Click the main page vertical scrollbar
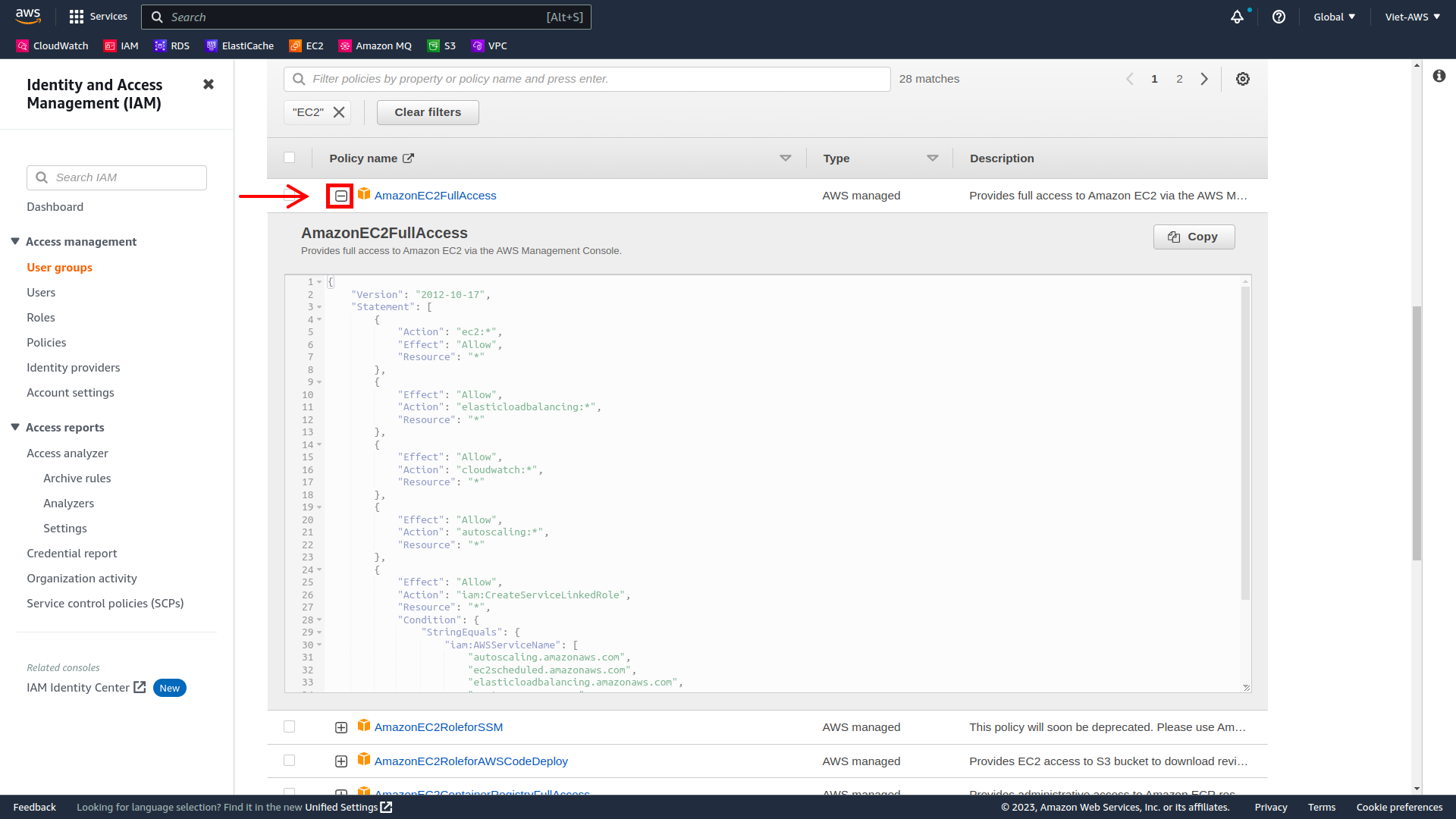 (x=1417, y=433)
